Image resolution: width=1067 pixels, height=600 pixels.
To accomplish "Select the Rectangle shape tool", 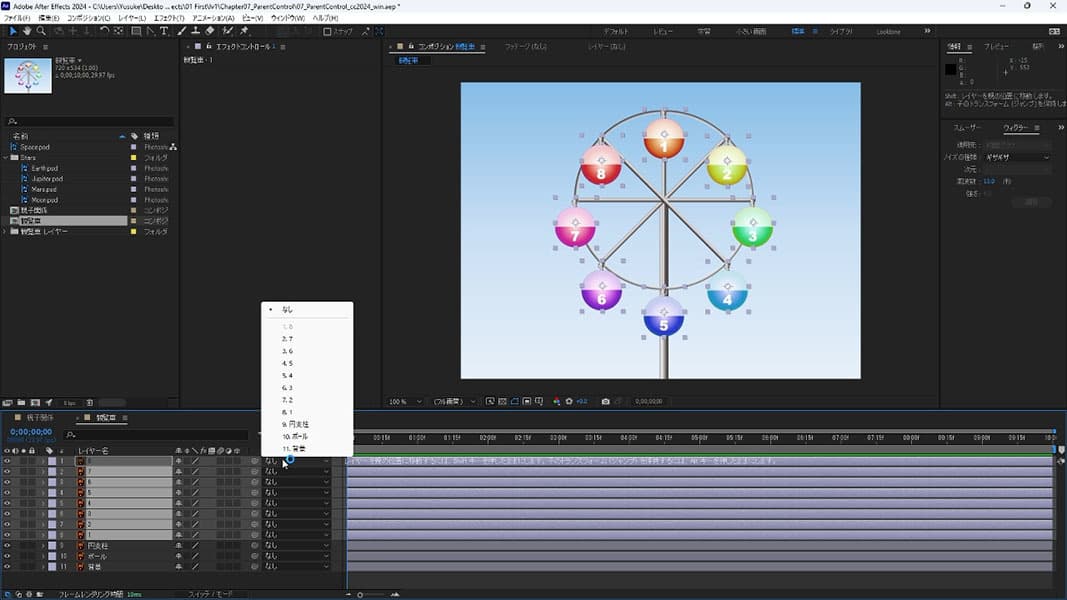I will click(136, 31).
